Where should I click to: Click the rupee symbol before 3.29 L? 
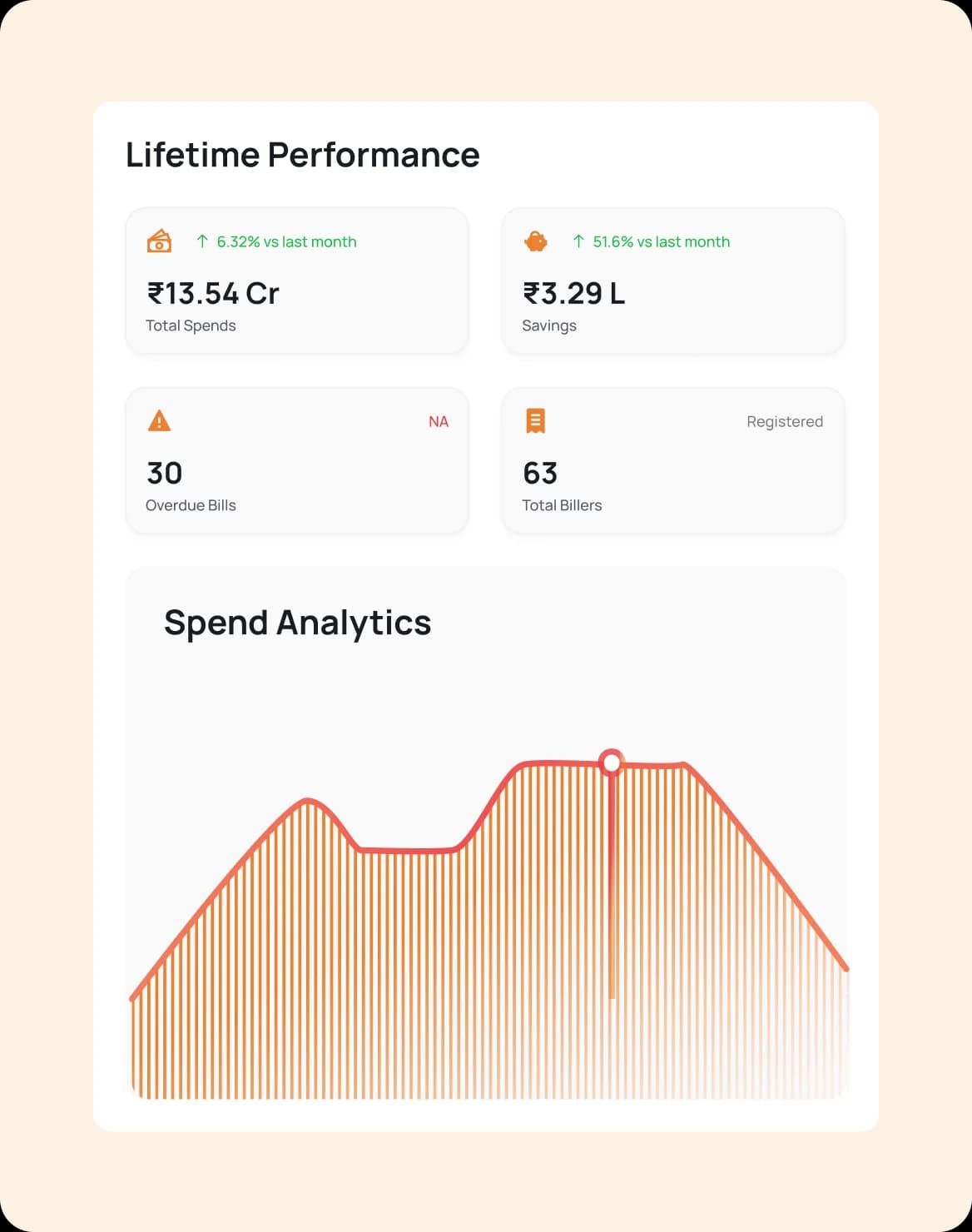click(528, 293)
